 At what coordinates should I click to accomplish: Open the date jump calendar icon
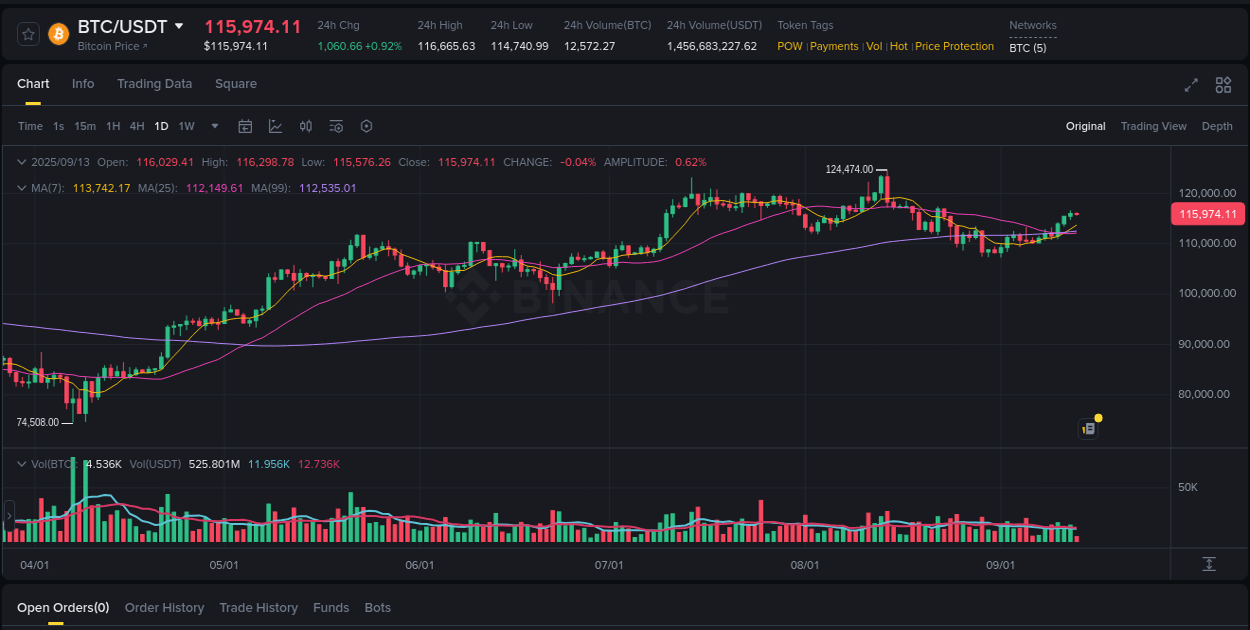pos(245,126)
